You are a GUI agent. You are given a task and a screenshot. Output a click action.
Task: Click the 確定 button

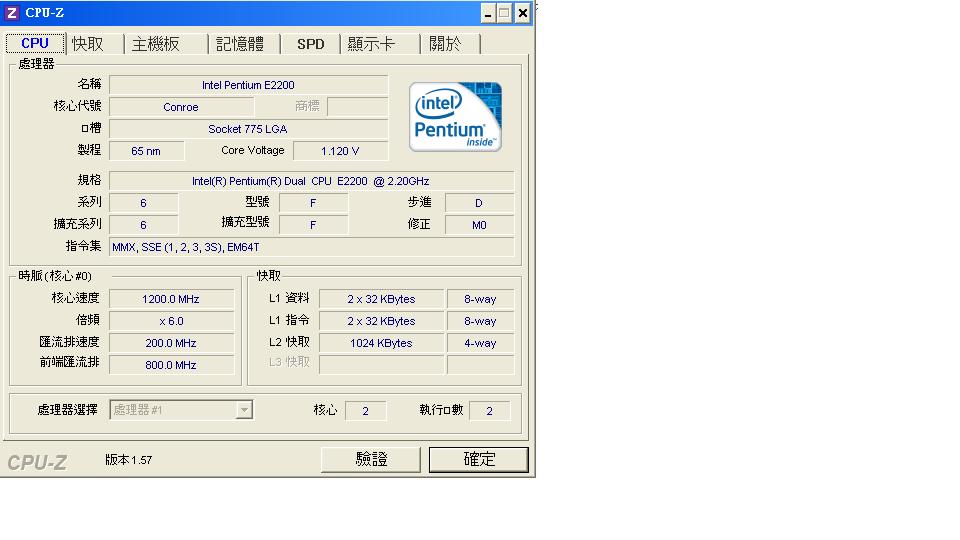click(x=479, y=459)
